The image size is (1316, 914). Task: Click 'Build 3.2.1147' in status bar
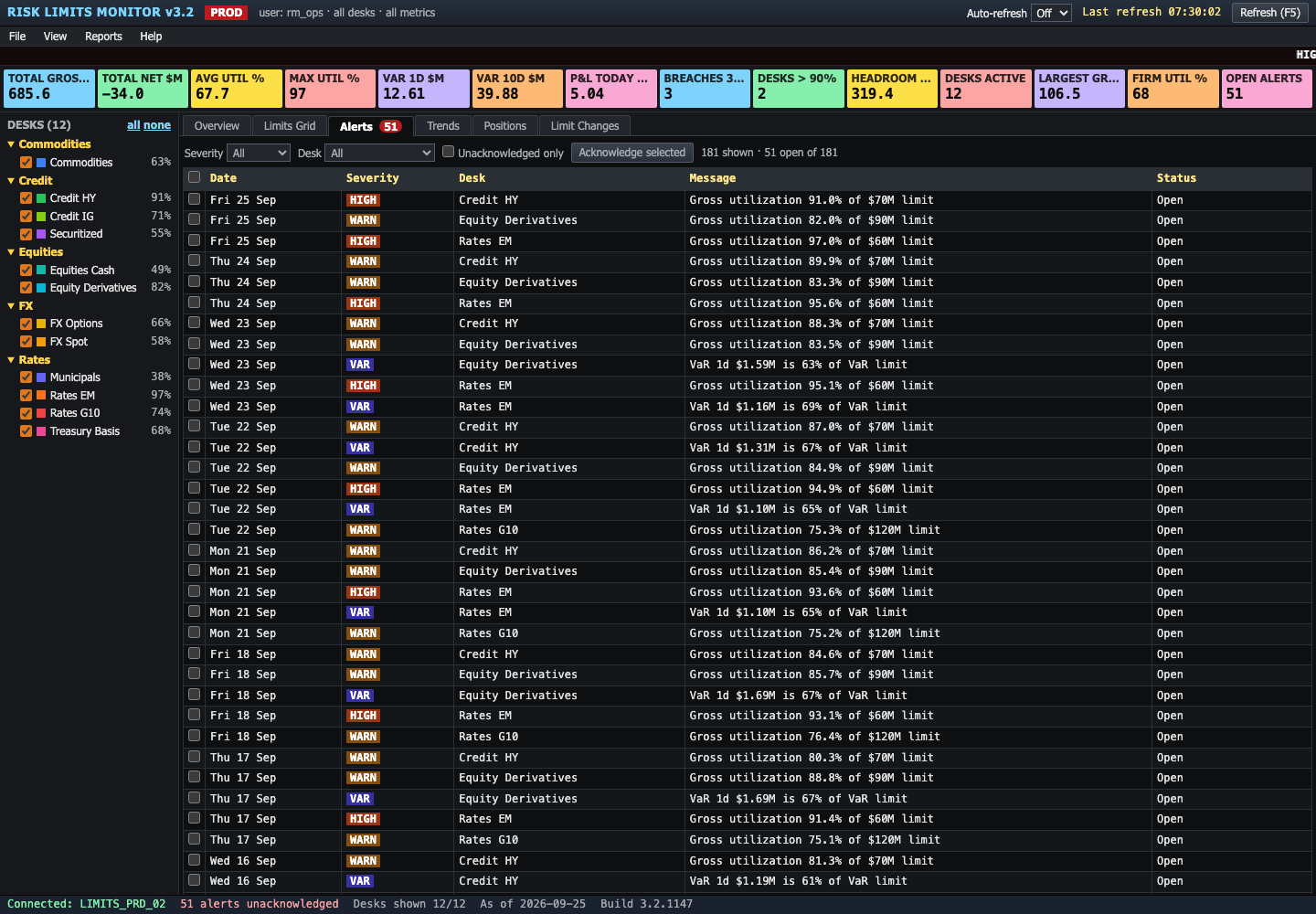[646, 904]
